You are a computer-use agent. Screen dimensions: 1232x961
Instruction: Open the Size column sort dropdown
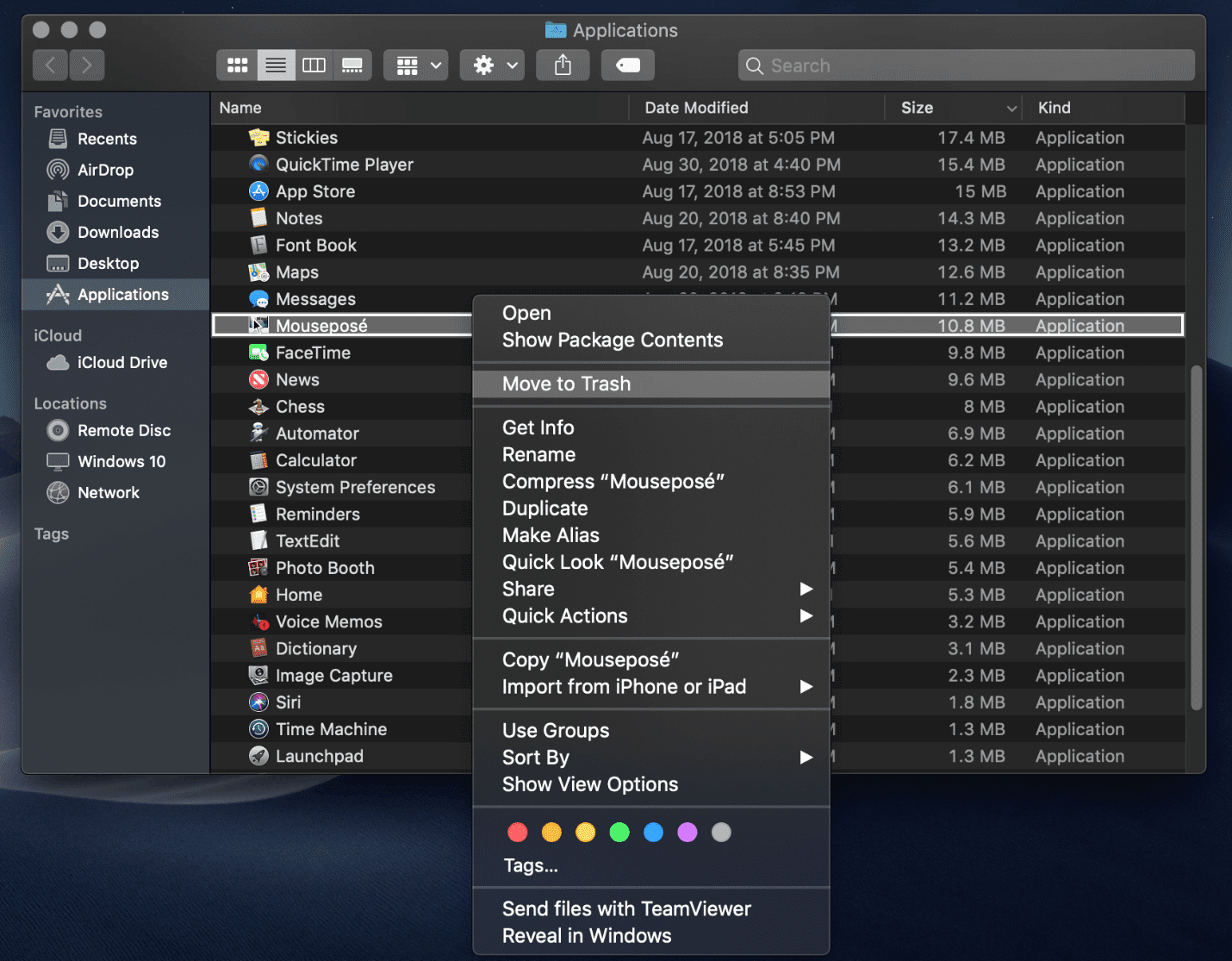point(1011,108)
